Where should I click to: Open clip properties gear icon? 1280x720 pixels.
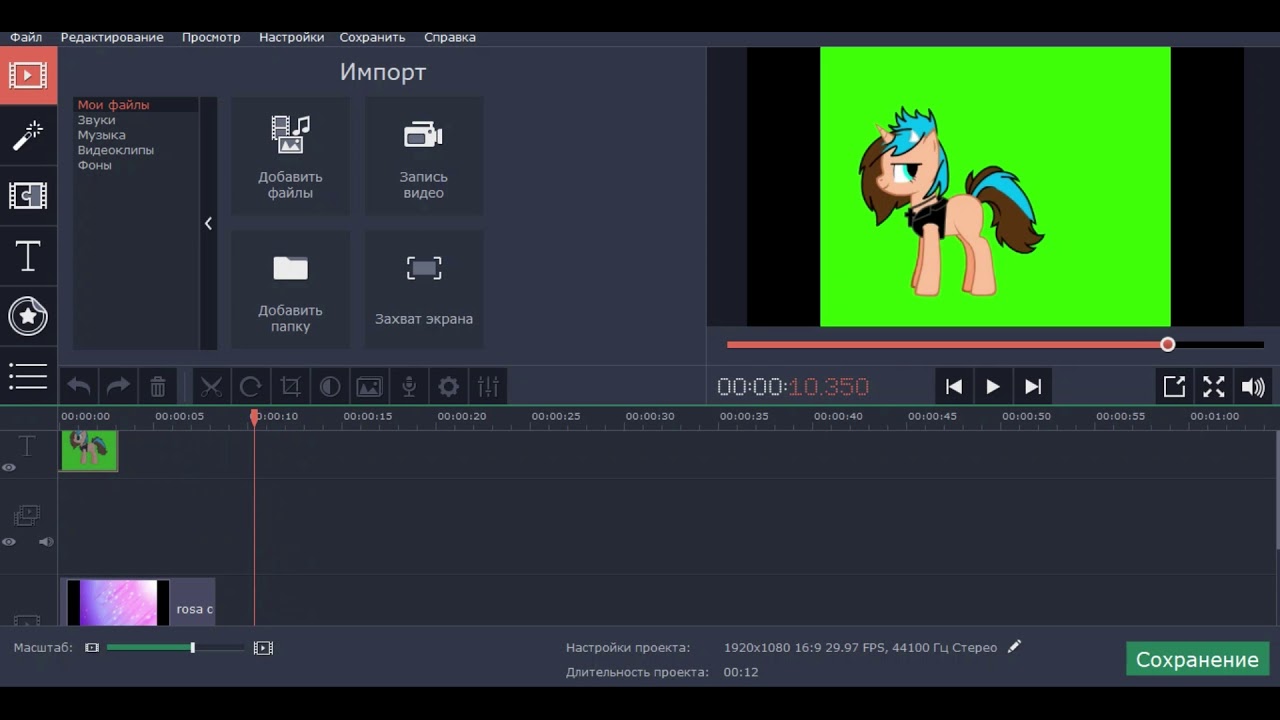(x=449, y=386)
